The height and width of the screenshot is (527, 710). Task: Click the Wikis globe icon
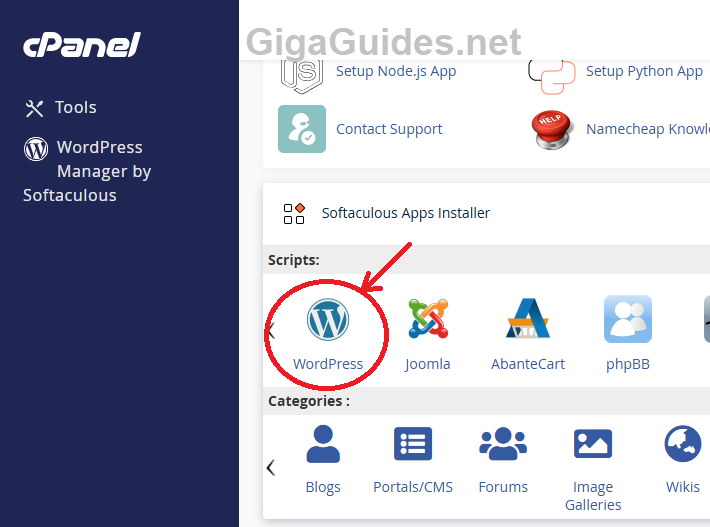pos(683,444)
